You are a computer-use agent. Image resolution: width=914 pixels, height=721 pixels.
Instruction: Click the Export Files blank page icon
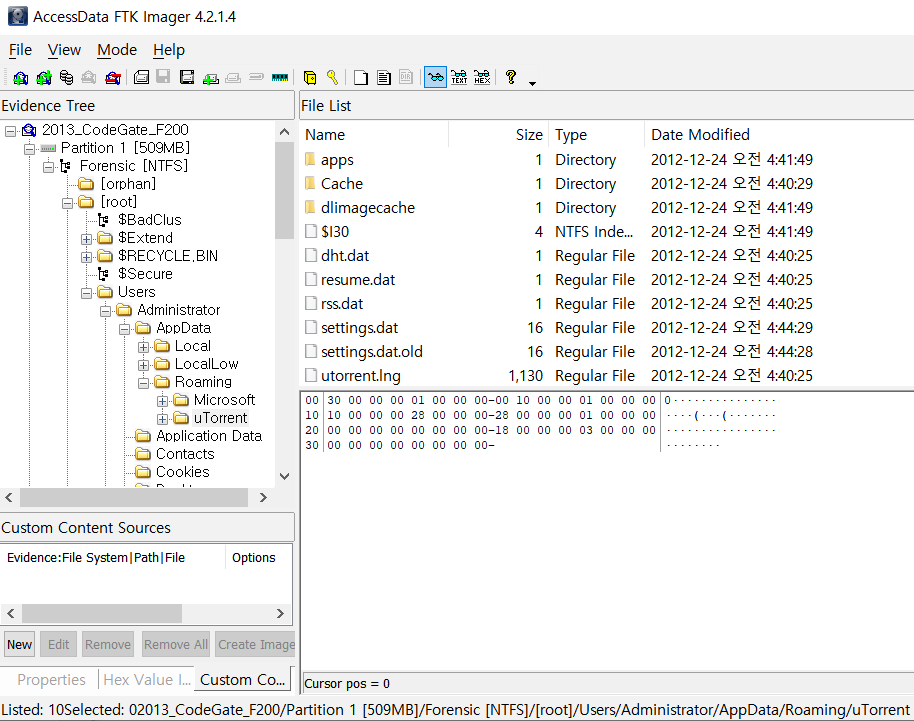click(x=361, y=78)
